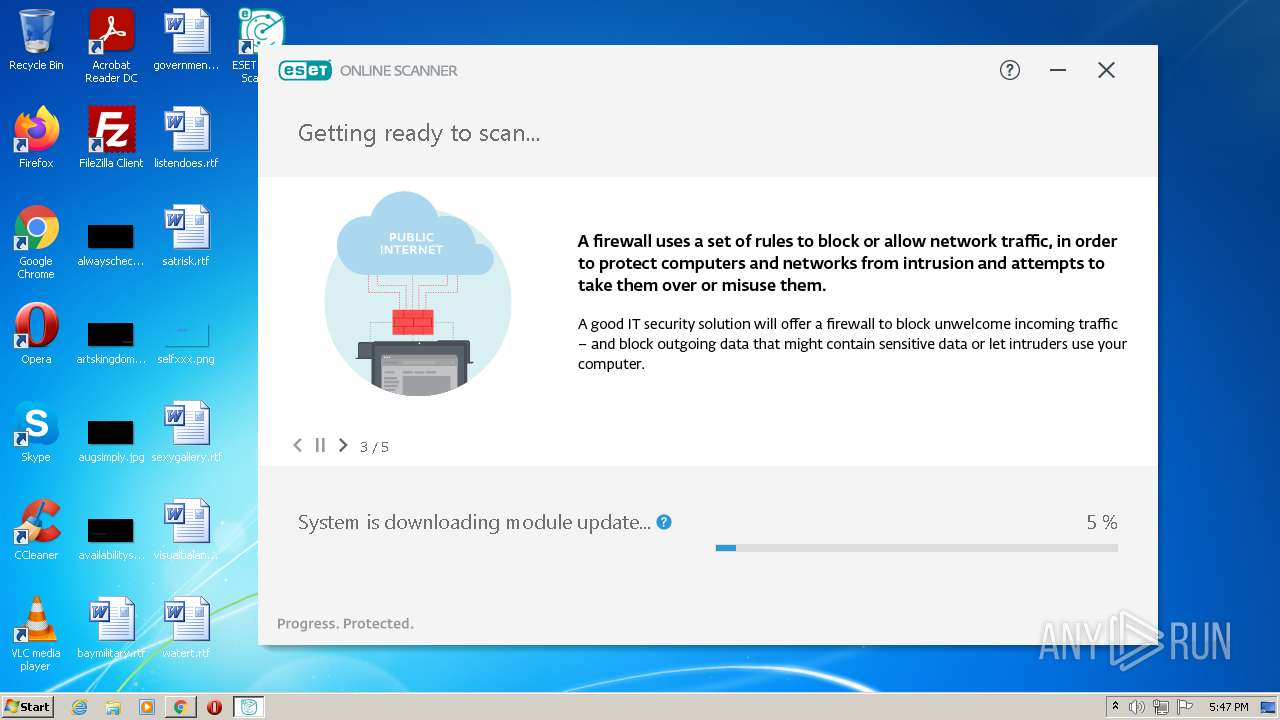Screen dimensions: 1280x720
Task: Open Windows Explorer from the taskbar
Action: click(113, 707)
